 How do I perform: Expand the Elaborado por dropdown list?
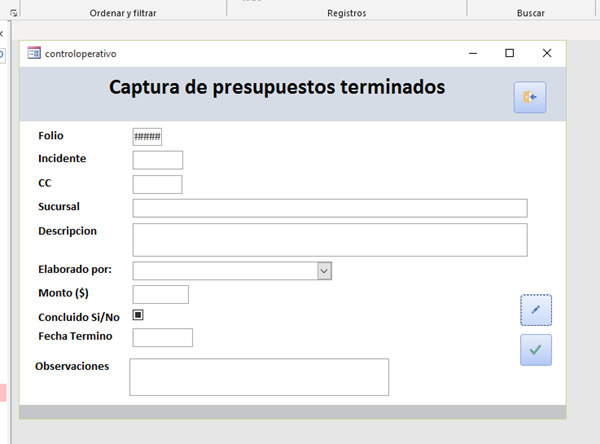coord(324,270)
